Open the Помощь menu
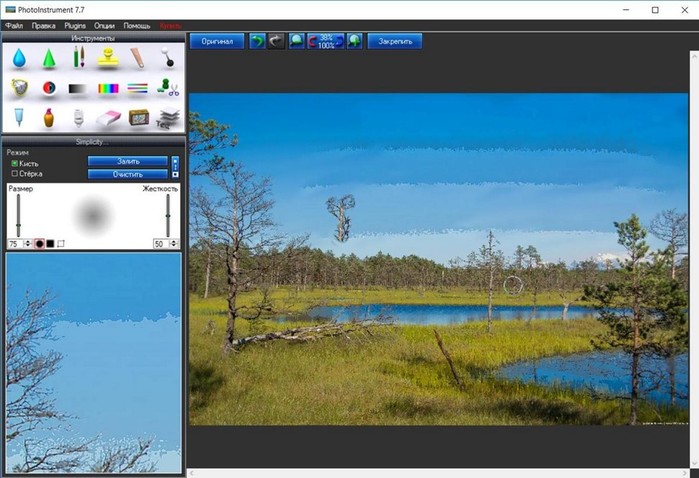The image size is (699, 478). click(x=137, y=26)
